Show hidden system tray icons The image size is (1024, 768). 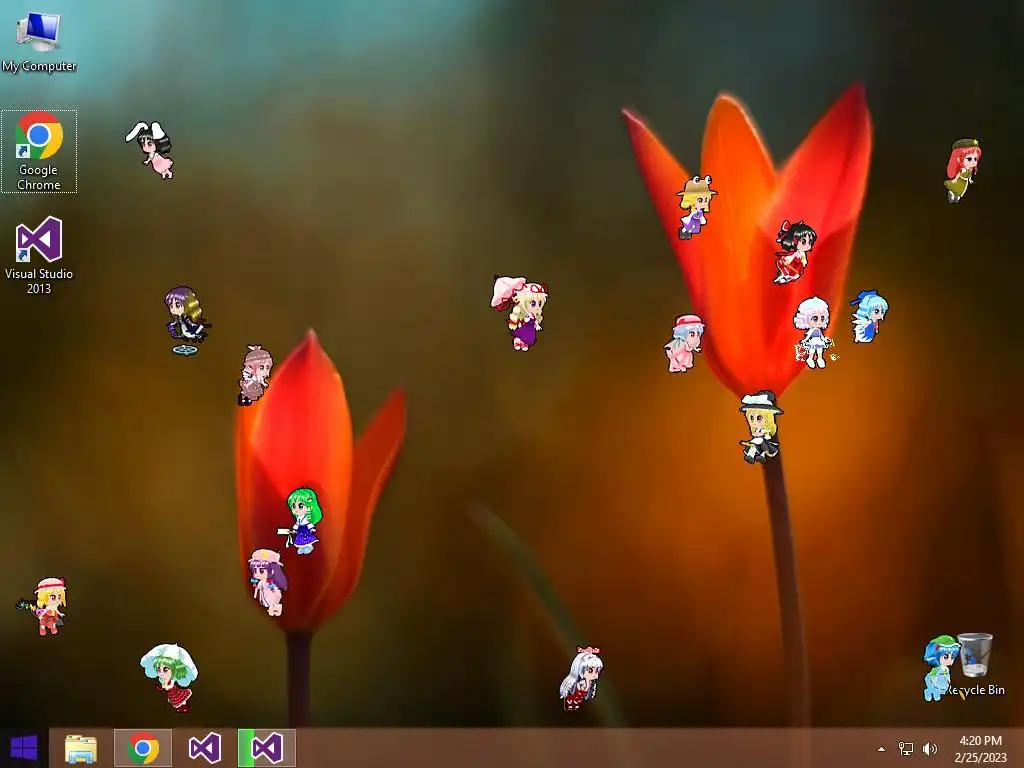tap(881, 749)
